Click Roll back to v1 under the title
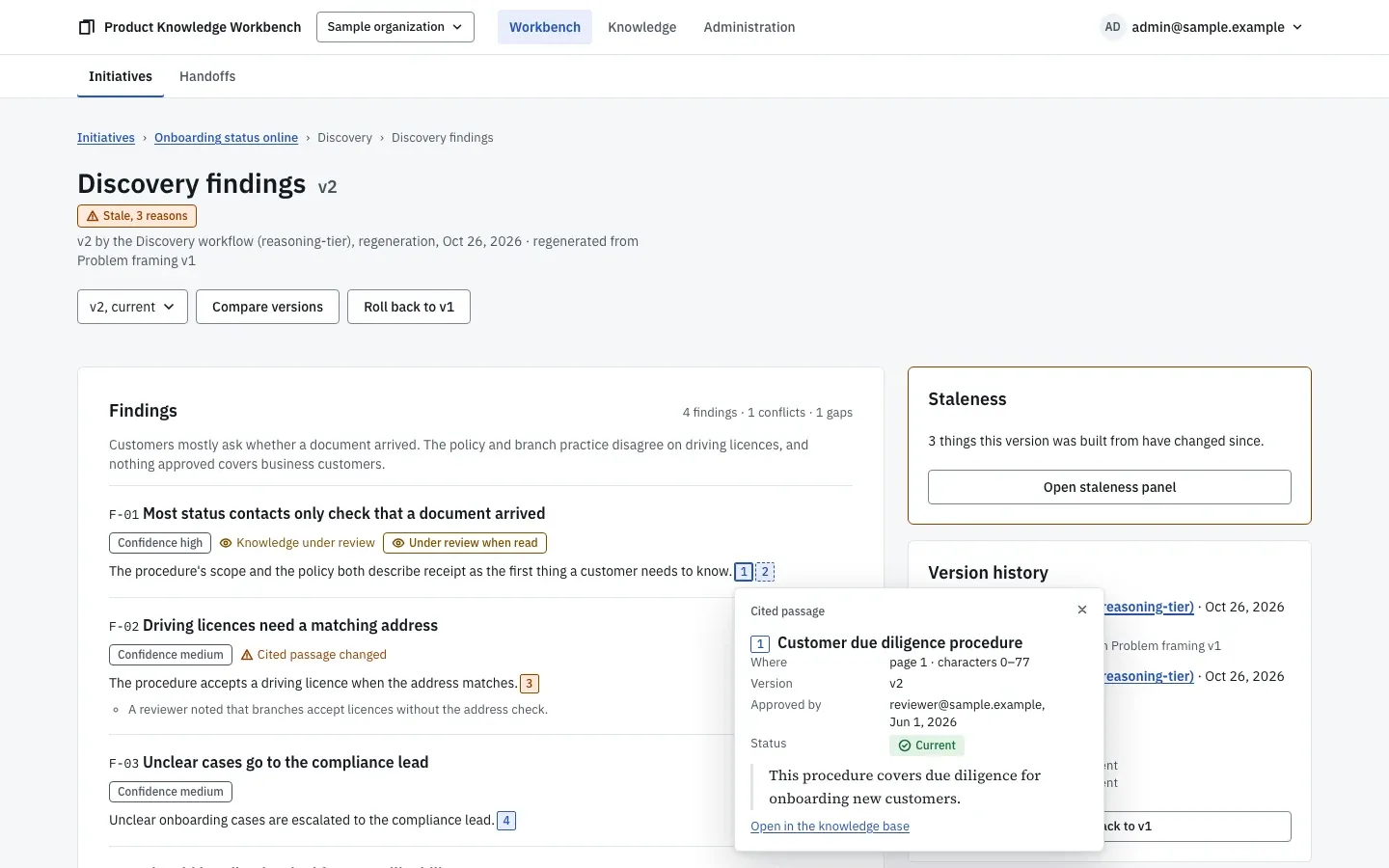This screenshot has height=868, width=1389. (409, 307)
